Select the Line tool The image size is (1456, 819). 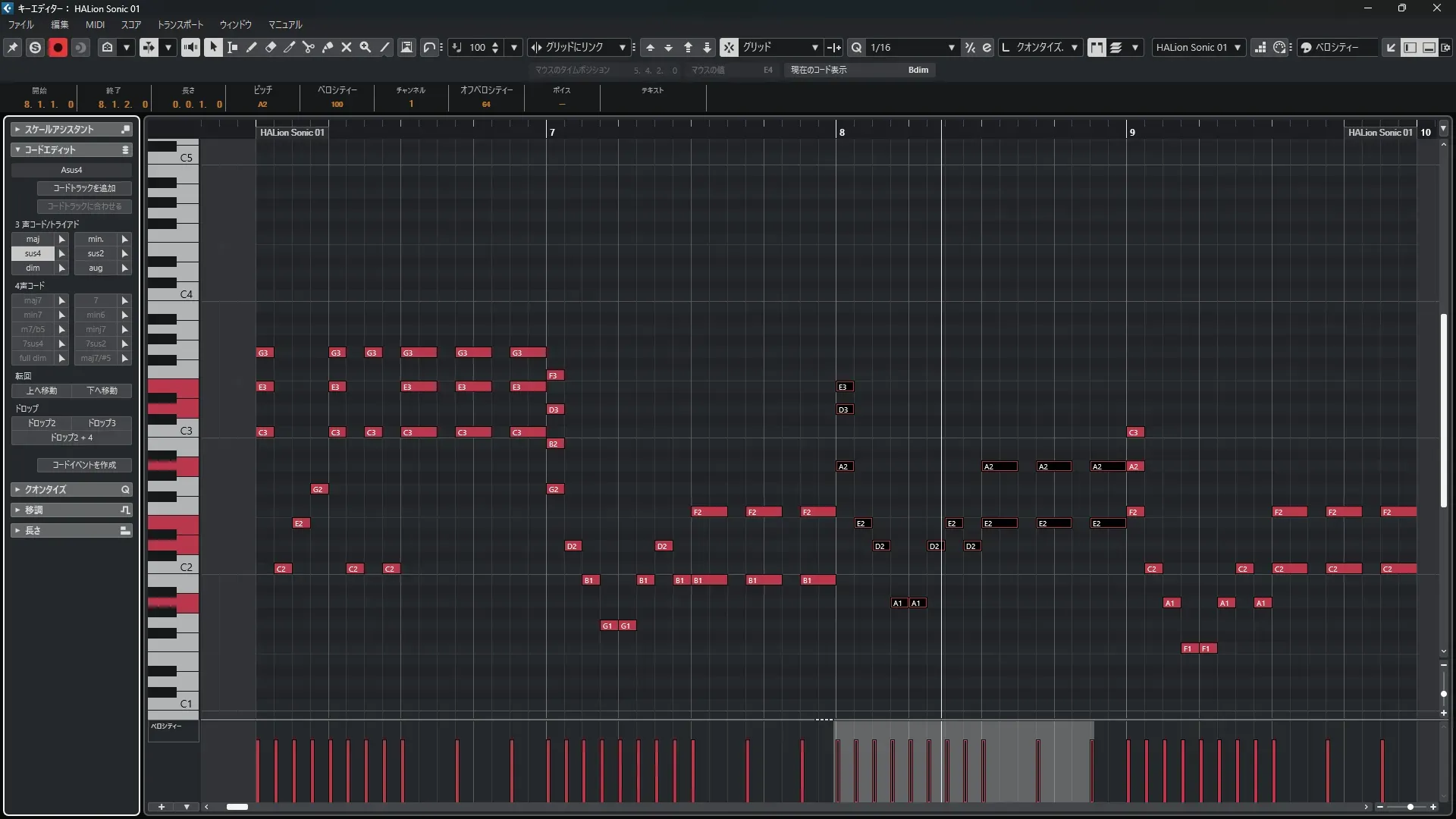pyautogui.click(x=384, y=47)
